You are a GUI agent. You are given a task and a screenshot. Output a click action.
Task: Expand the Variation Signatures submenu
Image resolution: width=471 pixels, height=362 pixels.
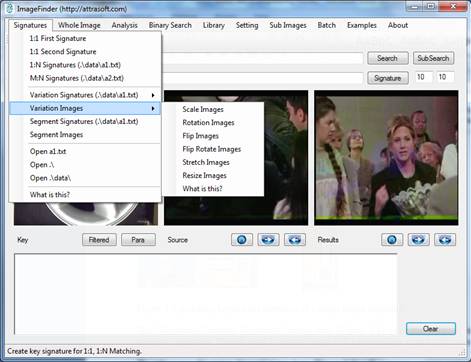click(85, 95)
